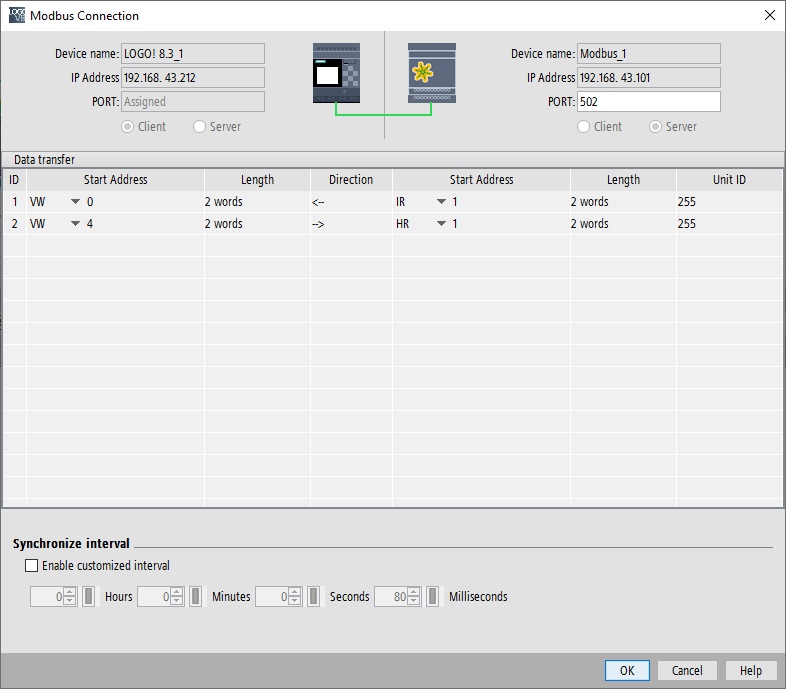
Task: Select Server radio for LOGO! device
Action: 200,126
